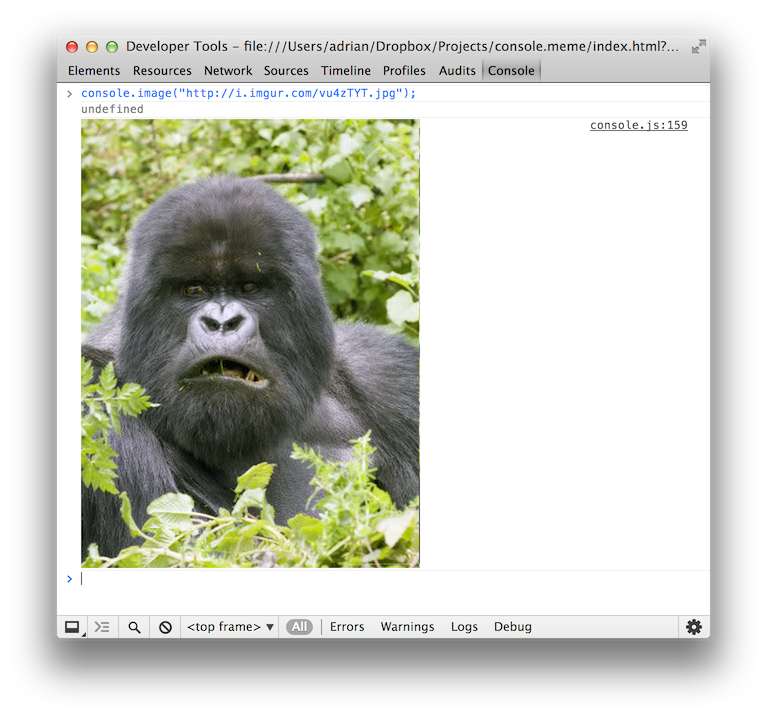Go to the Sources panel tab
The image size is (767, 717).
286,71
